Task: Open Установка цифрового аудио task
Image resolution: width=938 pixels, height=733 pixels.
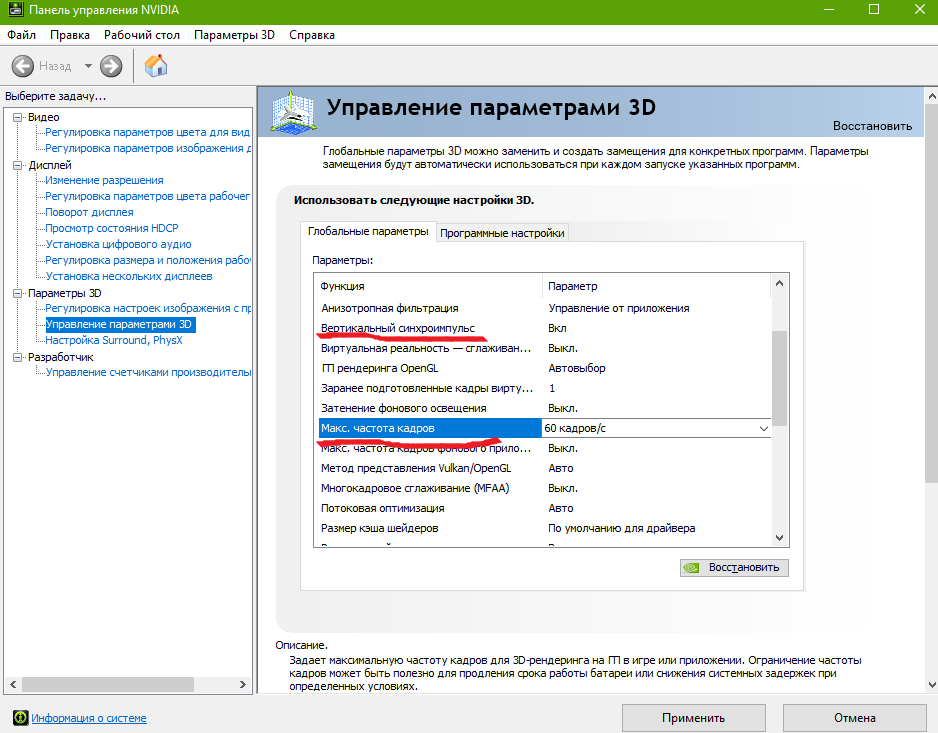Action: pyautogui.click(x=118, y=244)
